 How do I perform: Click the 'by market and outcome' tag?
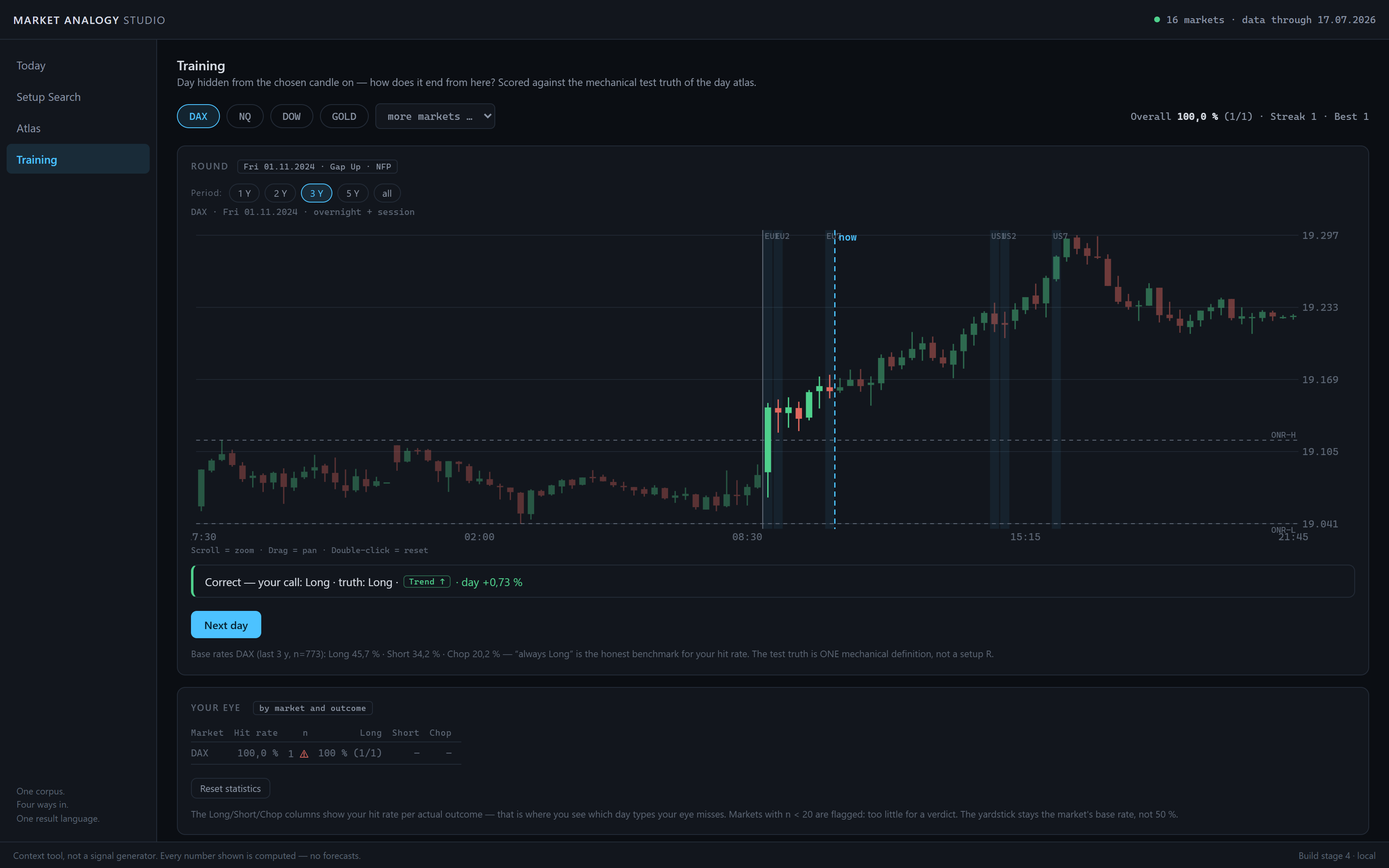tap(312, 708)
